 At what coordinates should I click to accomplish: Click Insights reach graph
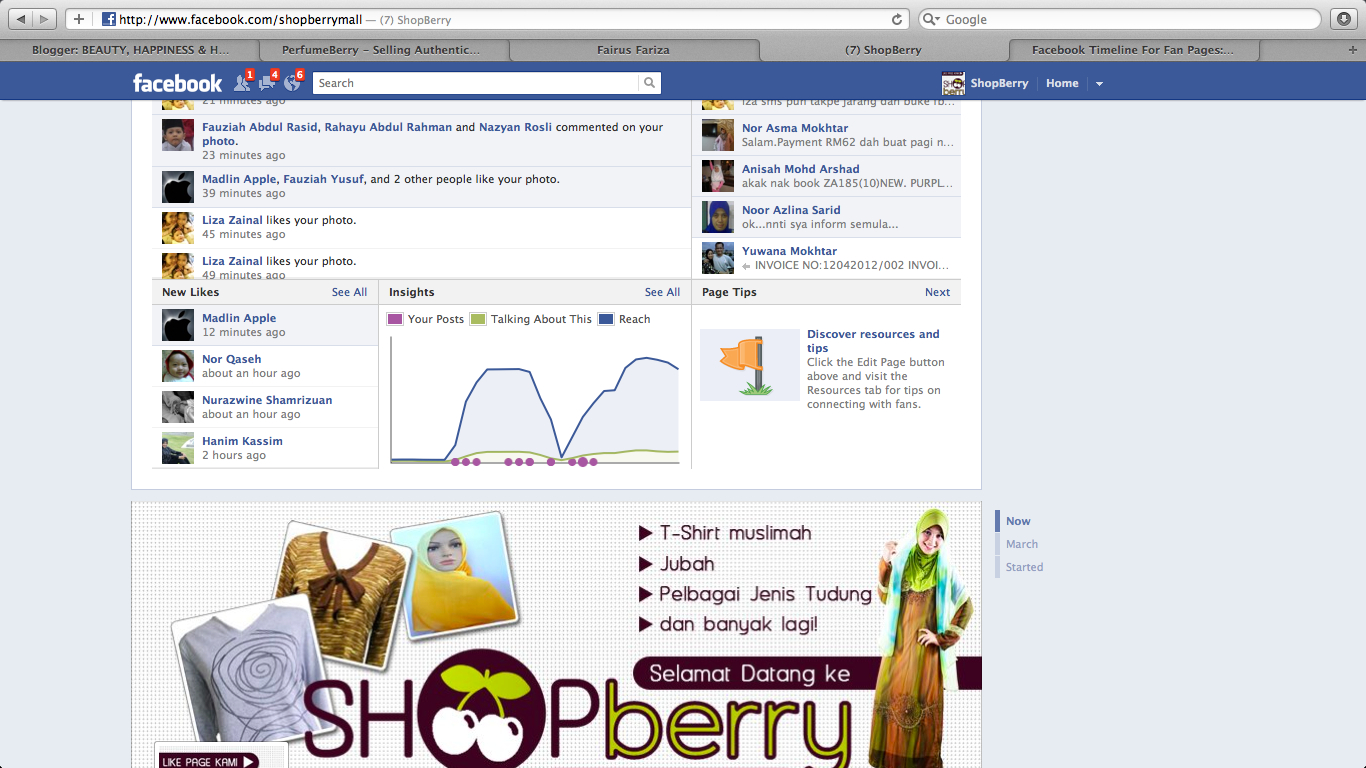(x=535, y=400)
